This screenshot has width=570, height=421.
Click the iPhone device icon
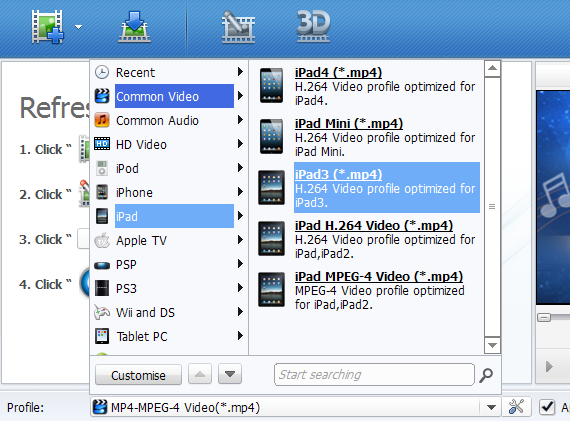[102, 192]
